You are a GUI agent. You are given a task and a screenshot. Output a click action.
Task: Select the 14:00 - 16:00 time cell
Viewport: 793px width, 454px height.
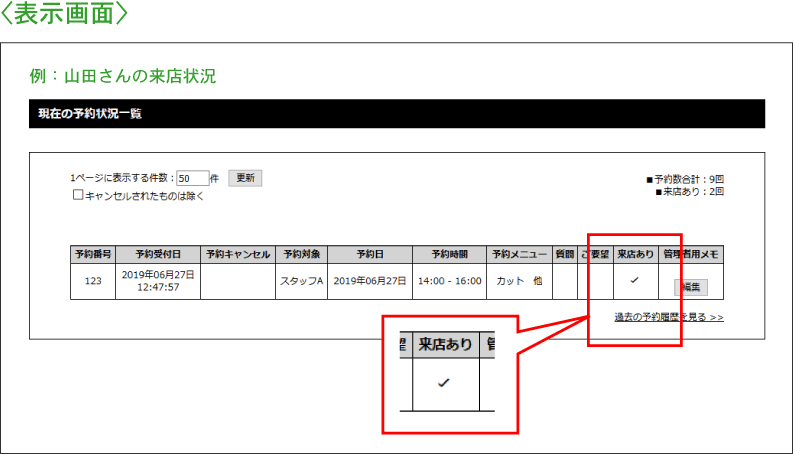449,281
